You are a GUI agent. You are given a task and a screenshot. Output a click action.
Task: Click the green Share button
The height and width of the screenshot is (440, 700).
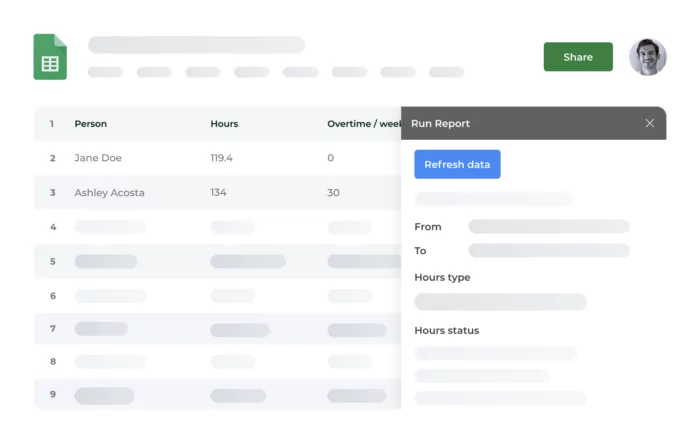click(x=578, y=57)
